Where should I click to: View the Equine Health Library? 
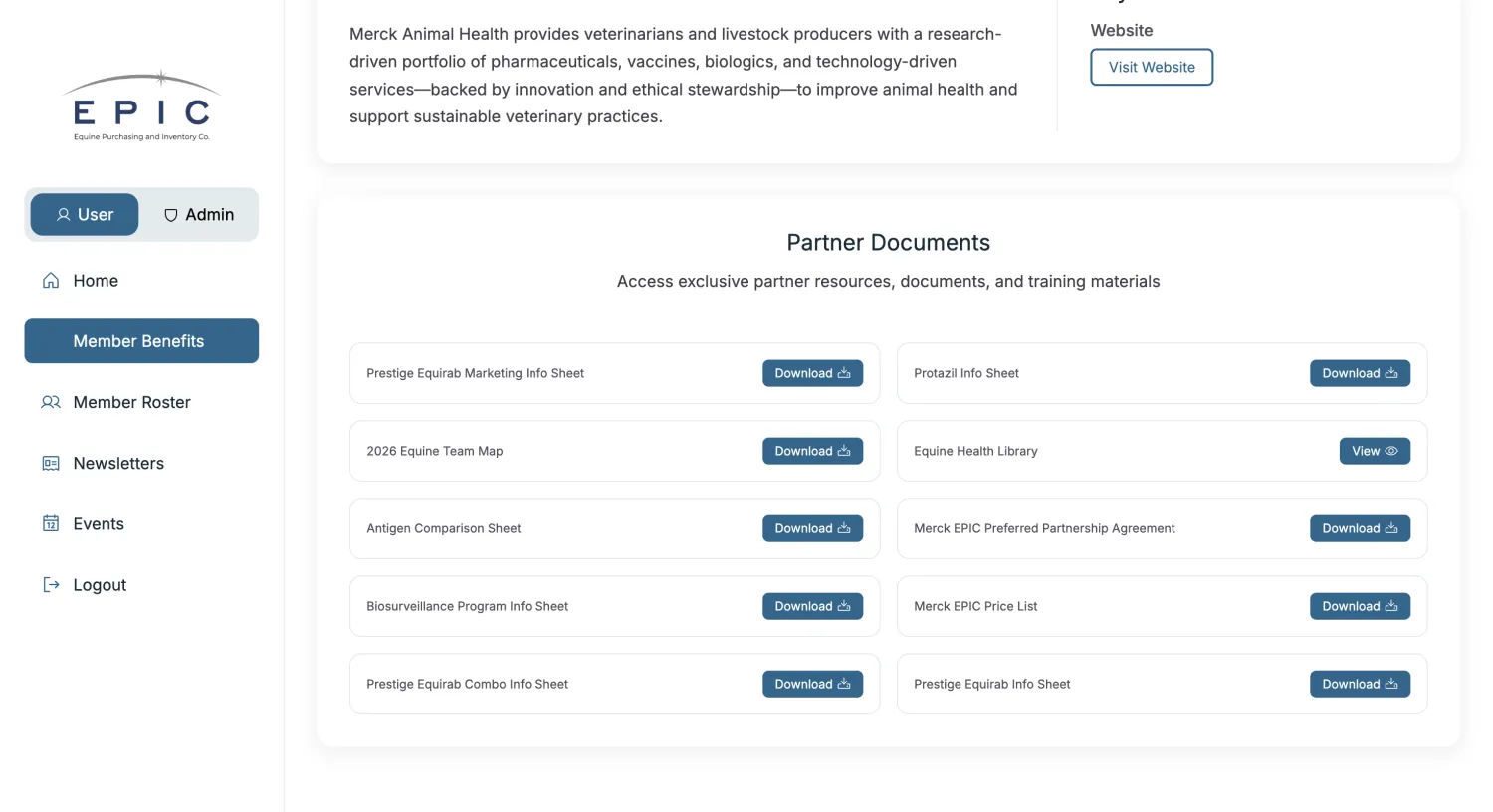1375,451
